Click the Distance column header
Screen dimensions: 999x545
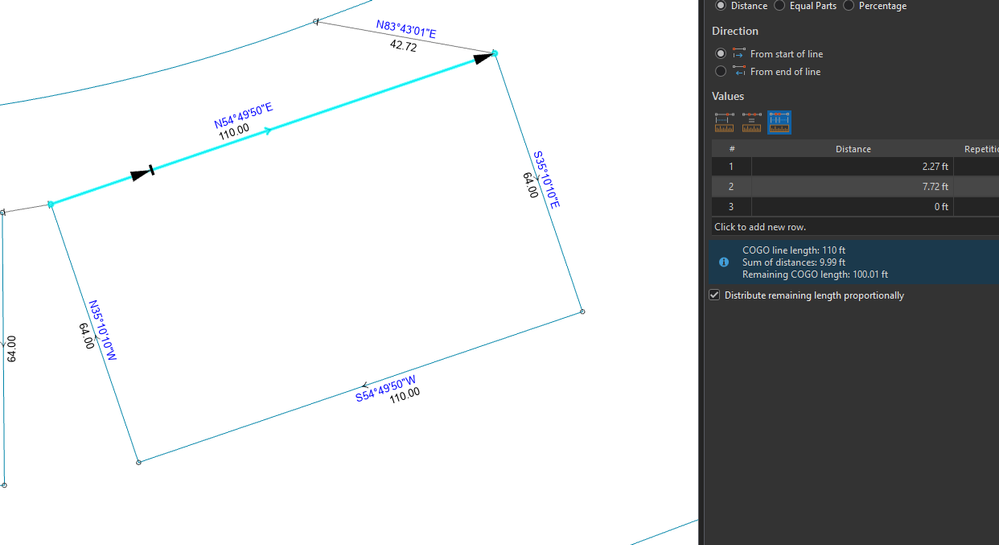pyautogui.click(x=852, y=149)
